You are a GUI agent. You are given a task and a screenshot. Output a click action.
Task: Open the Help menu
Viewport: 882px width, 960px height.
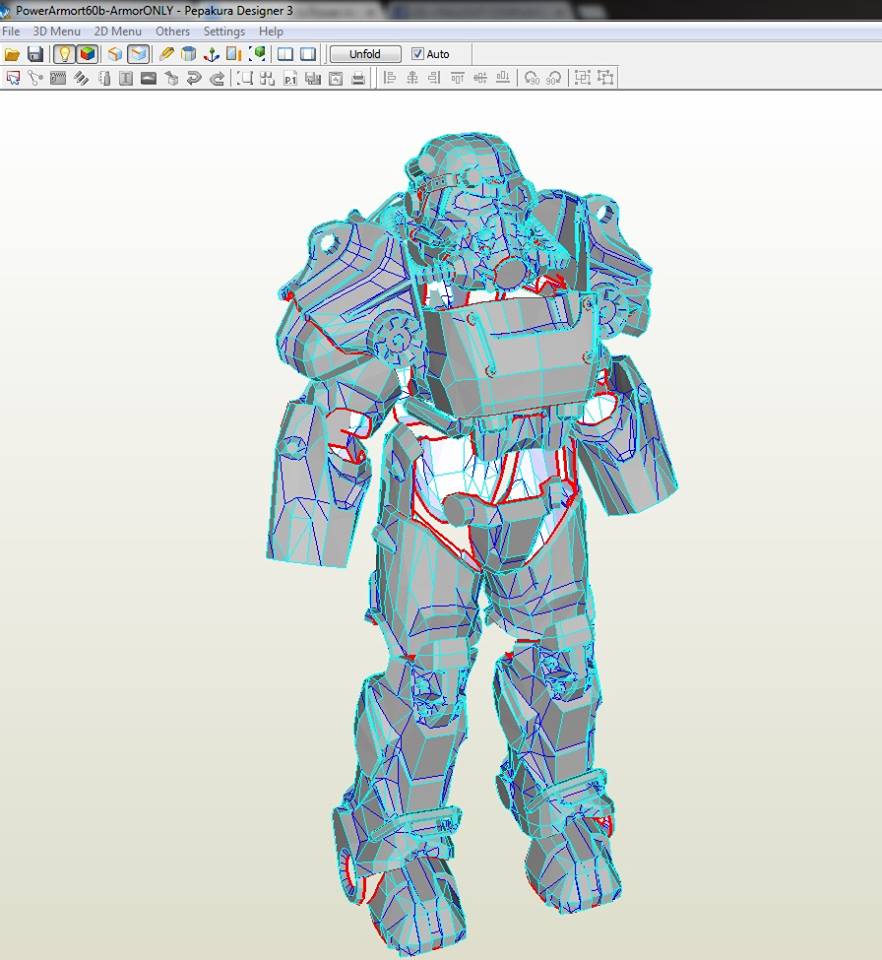(x=271, y=31)
